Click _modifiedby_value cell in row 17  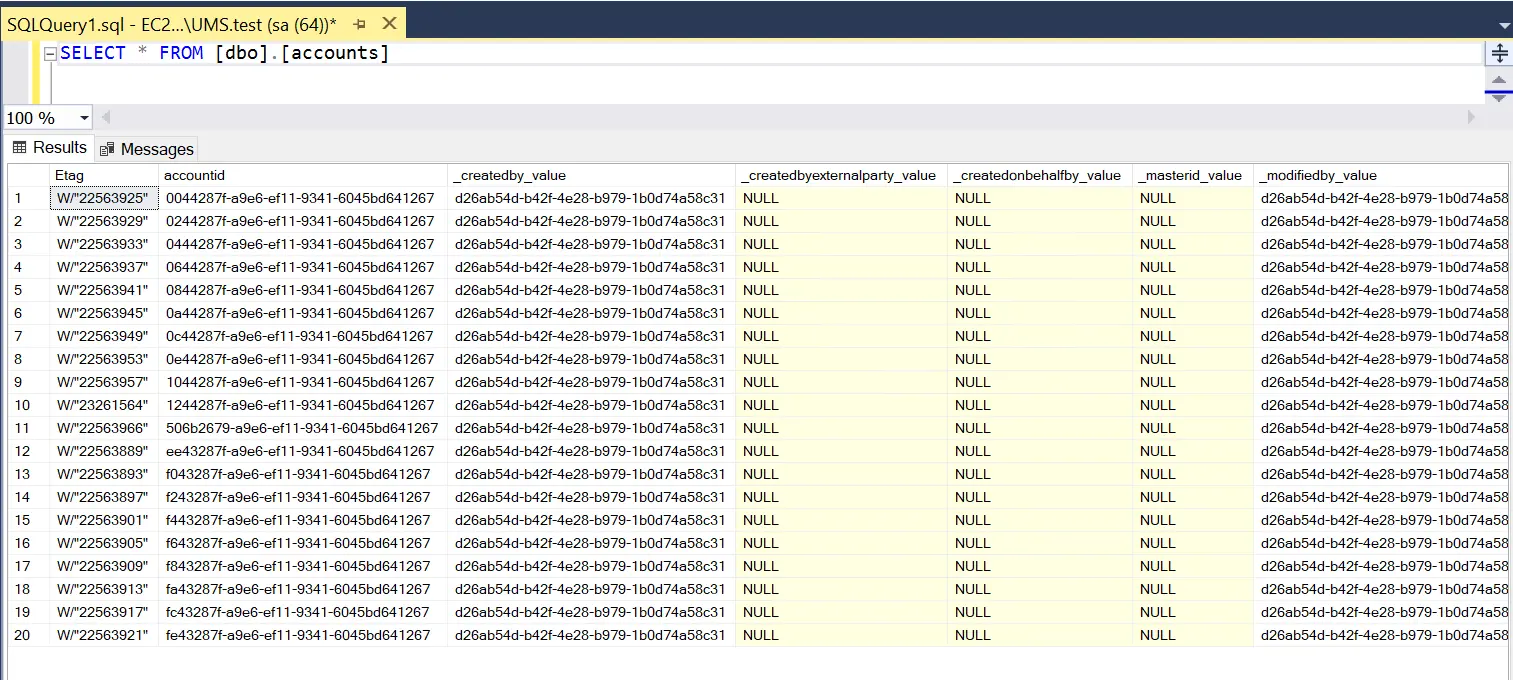1380,566
